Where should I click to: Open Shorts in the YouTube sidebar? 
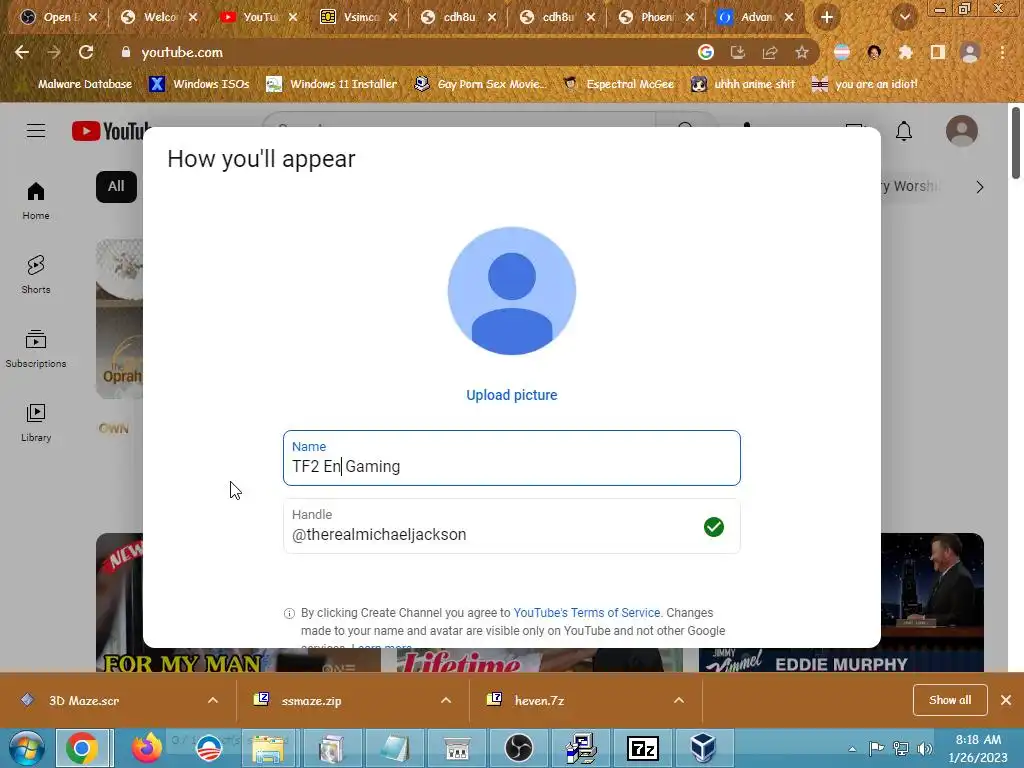(x=36, y=274)
